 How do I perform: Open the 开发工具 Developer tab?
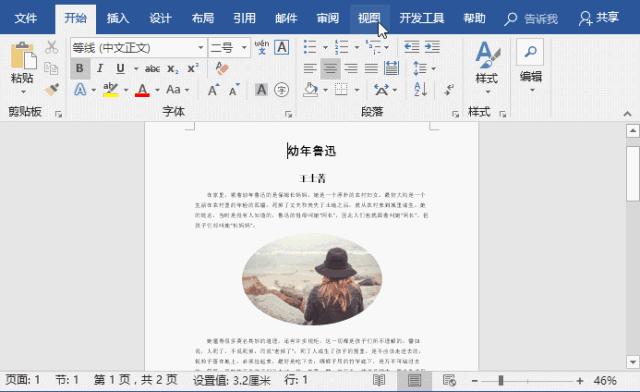click(422, 18)
